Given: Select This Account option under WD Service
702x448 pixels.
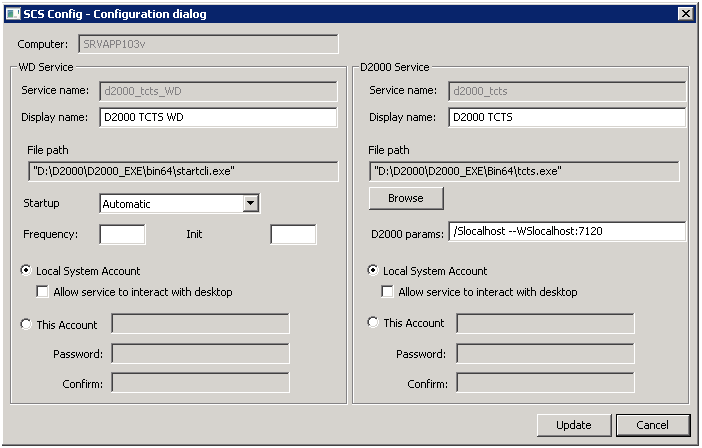Looking at the screenshot, I should pyautogui.click(x=26, y=324).
